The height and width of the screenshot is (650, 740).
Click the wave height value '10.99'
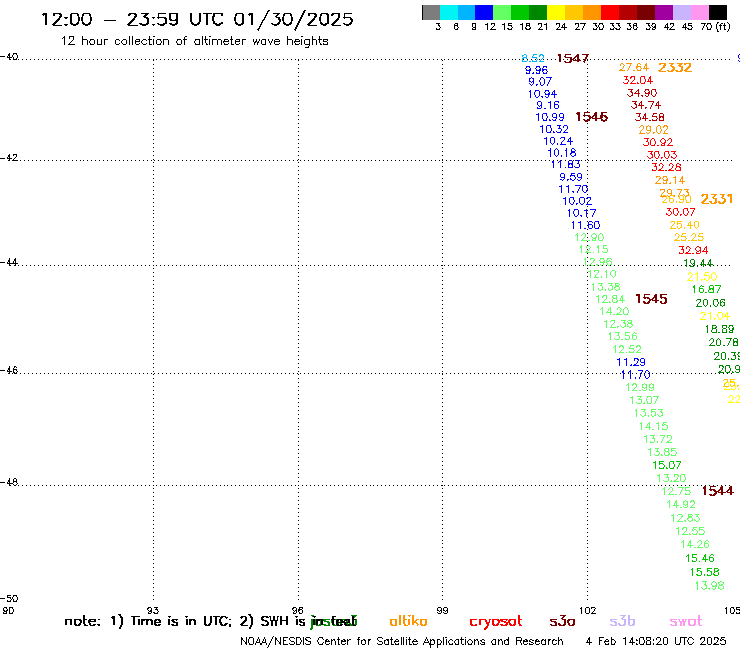[x=550, y=117]
